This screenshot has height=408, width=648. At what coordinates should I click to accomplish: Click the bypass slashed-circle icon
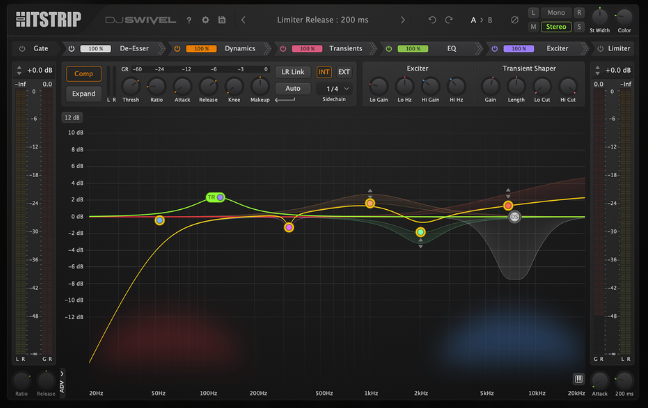click(515, 20)
